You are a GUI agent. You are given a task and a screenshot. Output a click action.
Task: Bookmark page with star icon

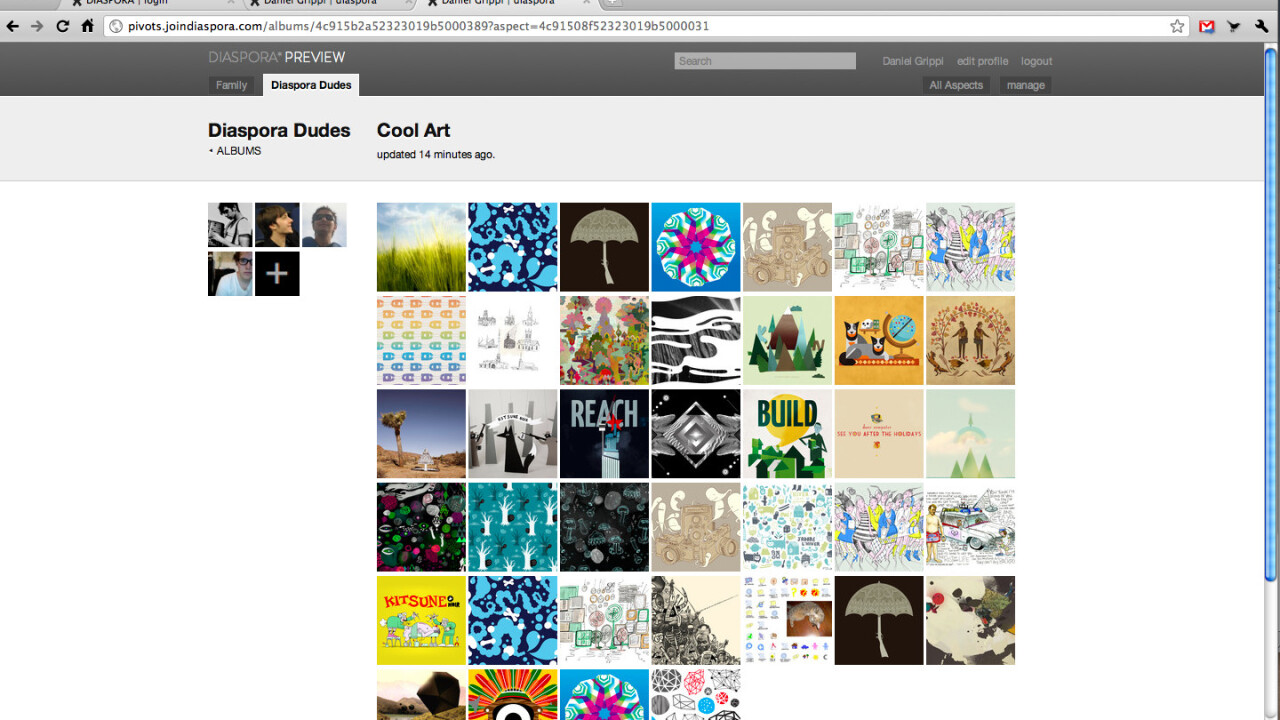coord(1177,26)
